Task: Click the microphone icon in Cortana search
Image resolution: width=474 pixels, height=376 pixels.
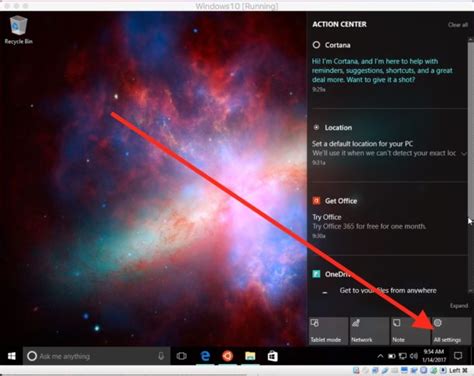Action: coord(161,356)
